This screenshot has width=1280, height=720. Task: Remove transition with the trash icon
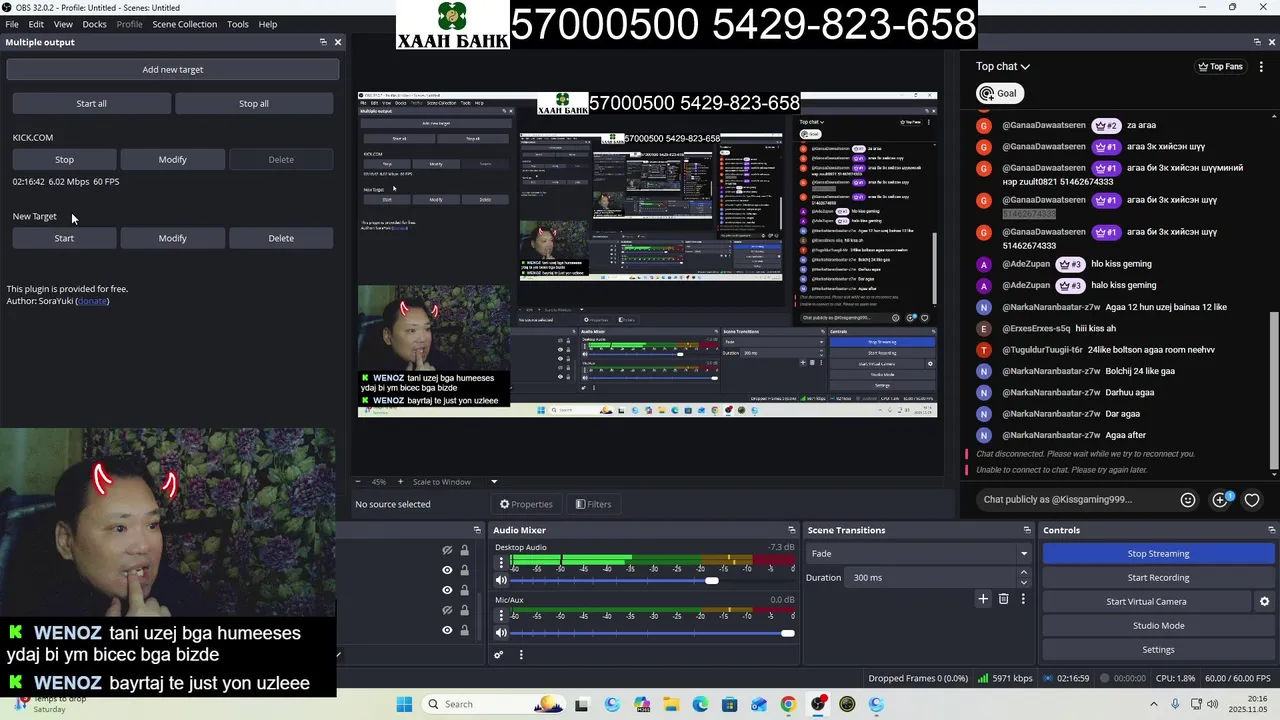tap(1003, 599)
